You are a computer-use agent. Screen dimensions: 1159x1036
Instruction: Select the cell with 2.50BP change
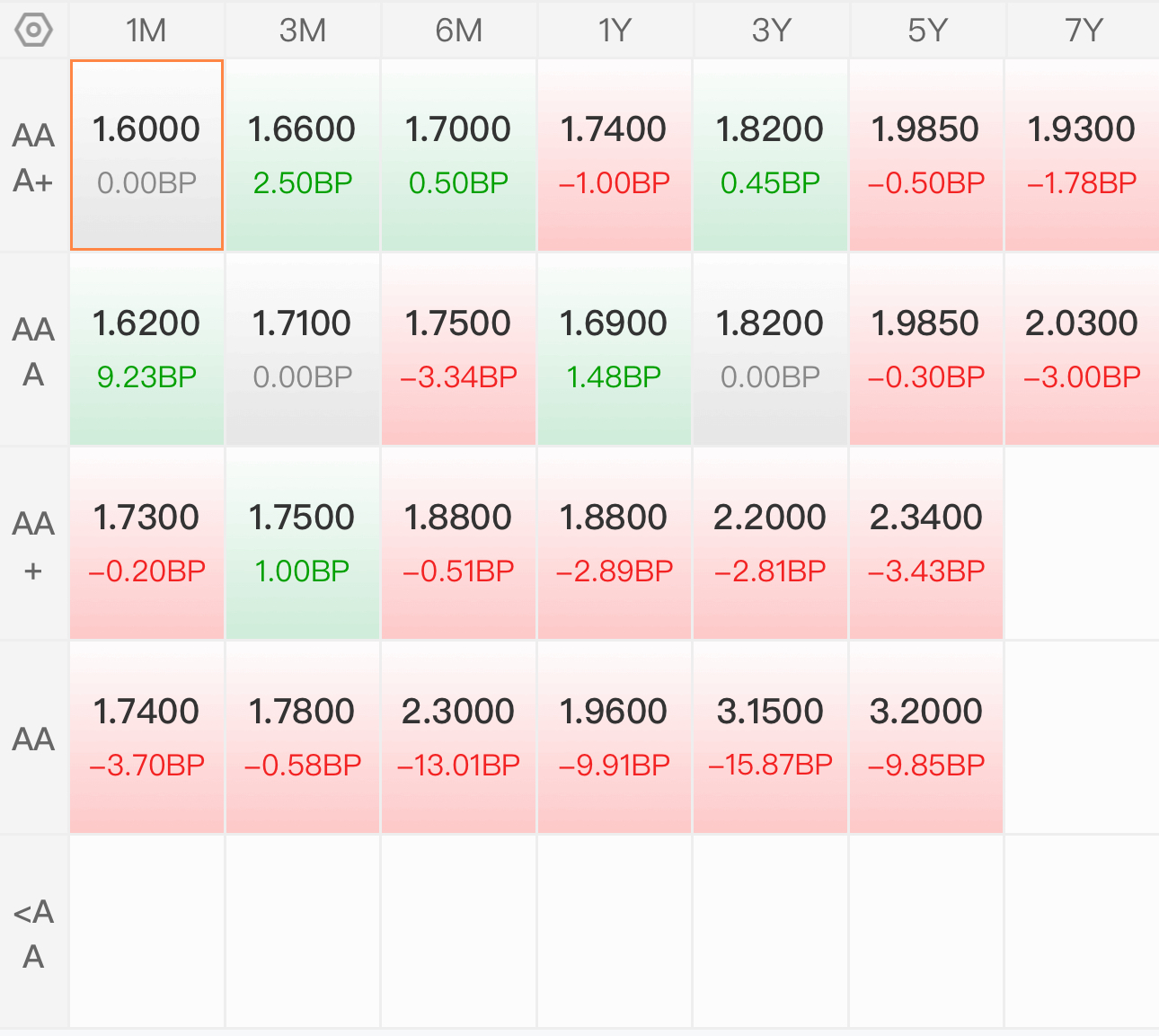(303, 155)
